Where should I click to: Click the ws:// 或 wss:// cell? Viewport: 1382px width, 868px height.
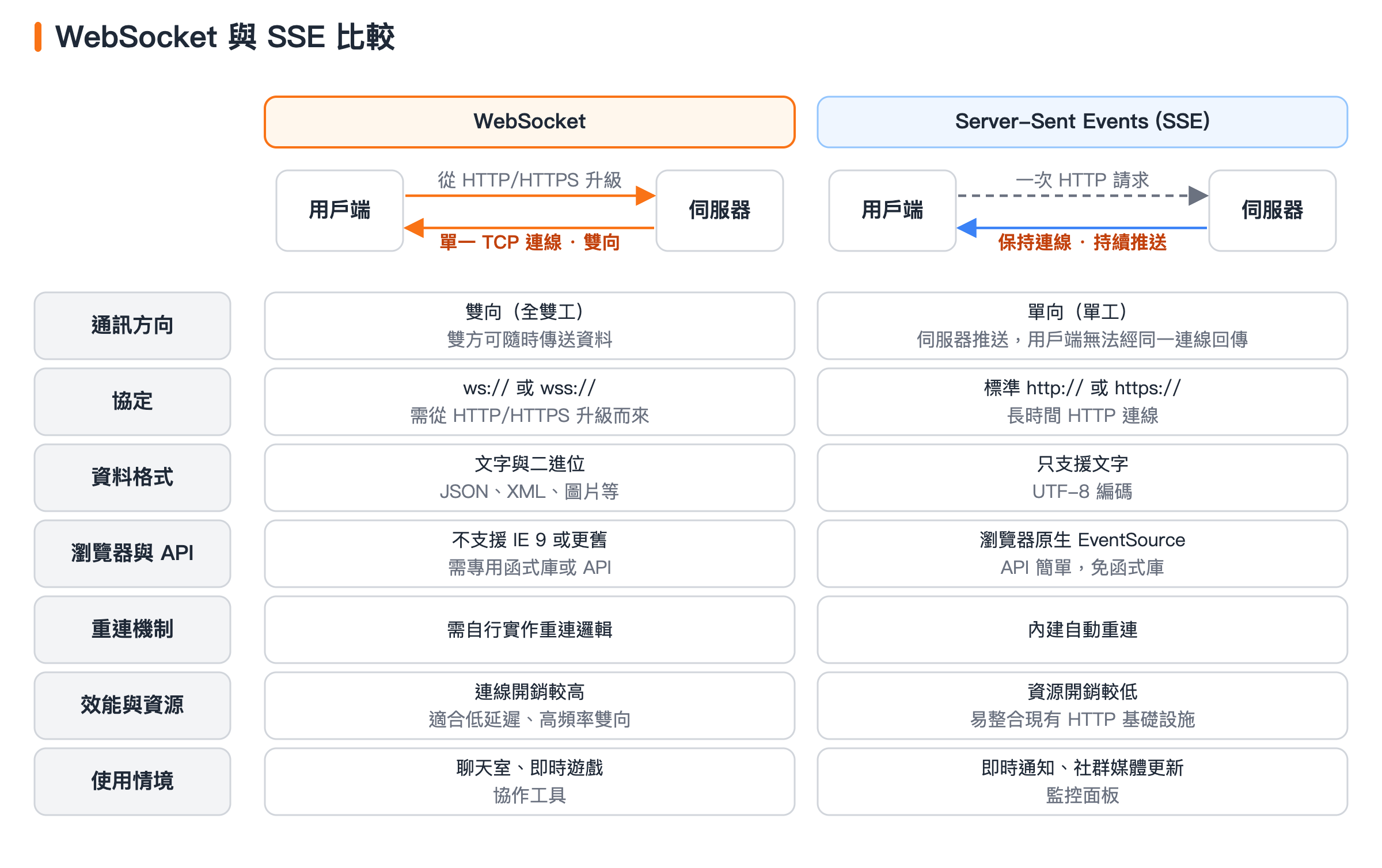pos(530,402)
